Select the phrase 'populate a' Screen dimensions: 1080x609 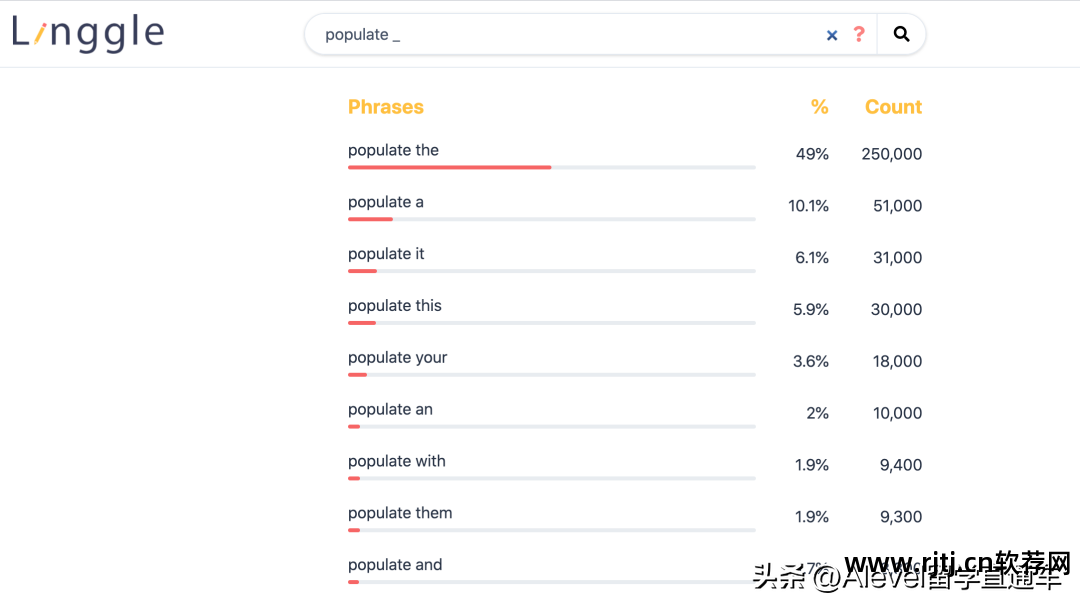(384, 202)
